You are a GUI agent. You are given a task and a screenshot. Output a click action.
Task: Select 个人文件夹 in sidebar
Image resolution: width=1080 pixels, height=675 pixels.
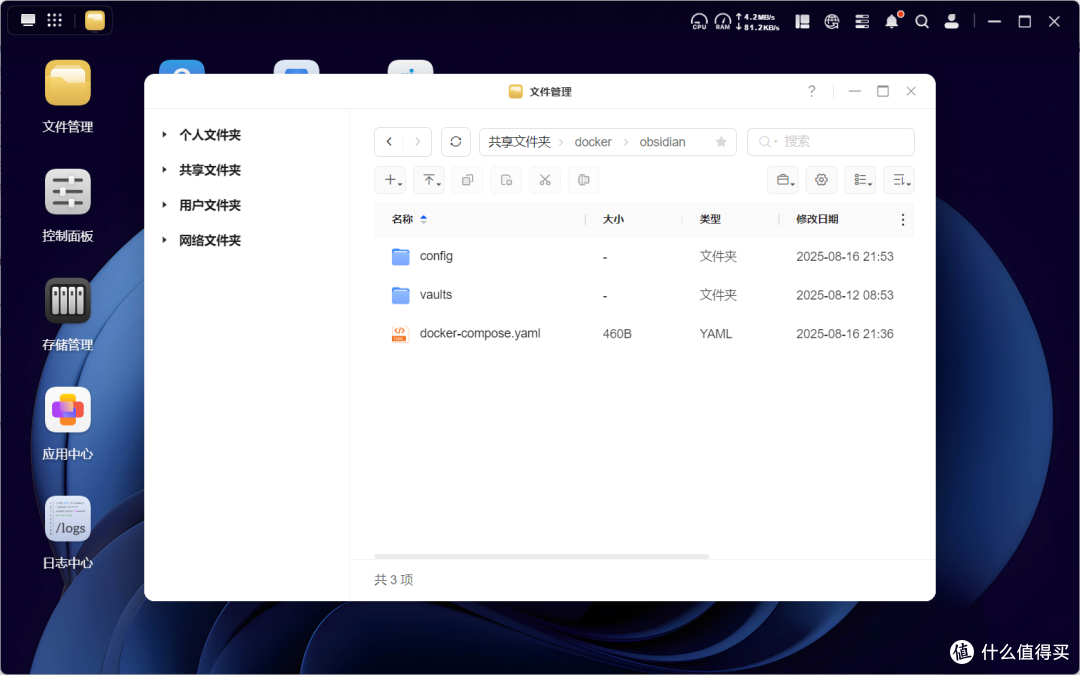coord(210,135)
